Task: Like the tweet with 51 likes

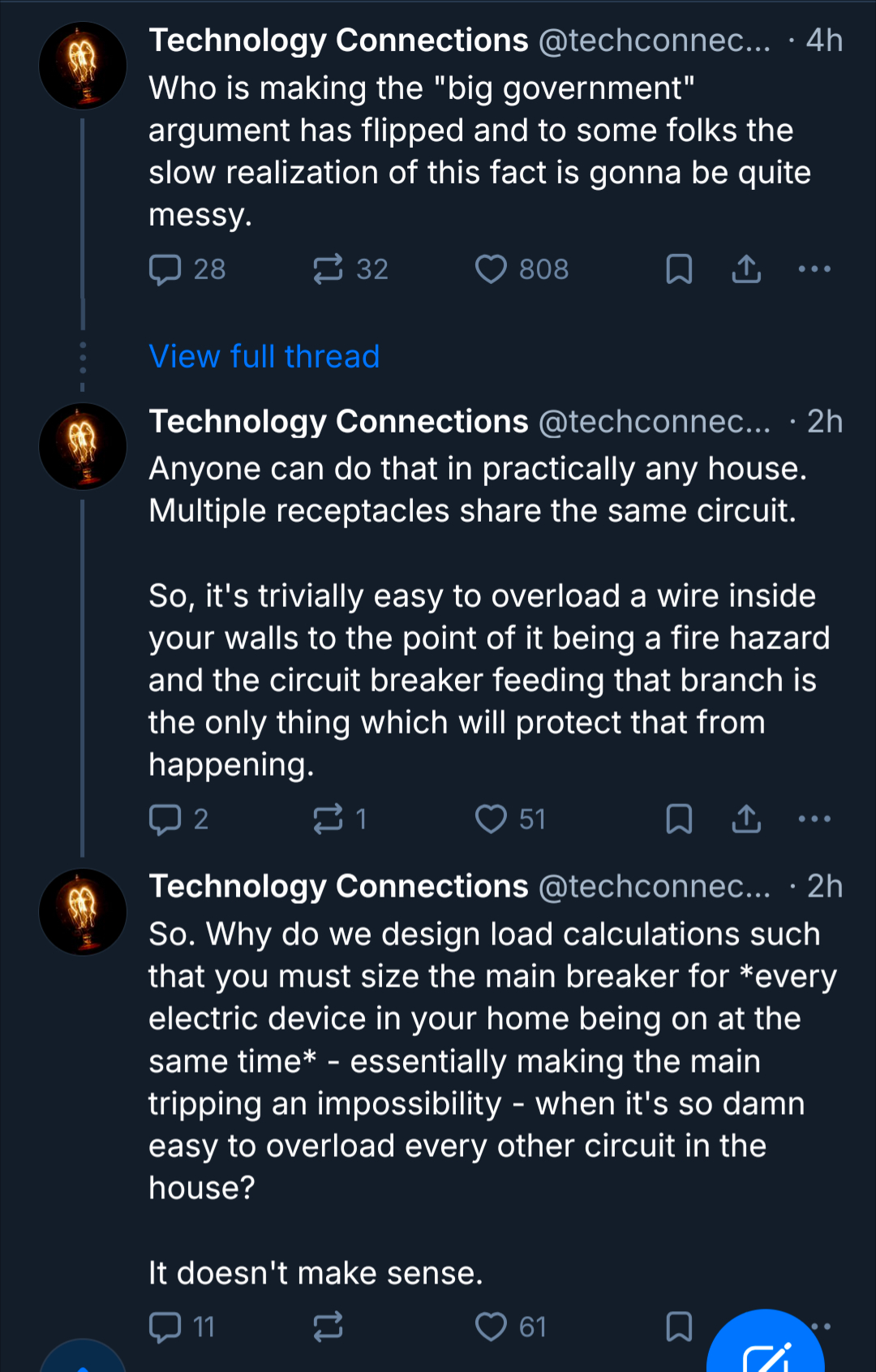Action: [491, 819]
